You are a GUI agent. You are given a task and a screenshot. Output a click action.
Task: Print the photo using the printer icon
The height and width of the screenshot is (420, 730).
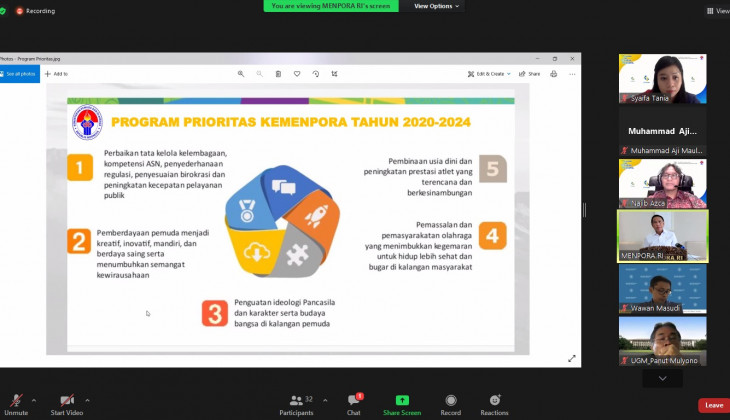click(554, 74)
